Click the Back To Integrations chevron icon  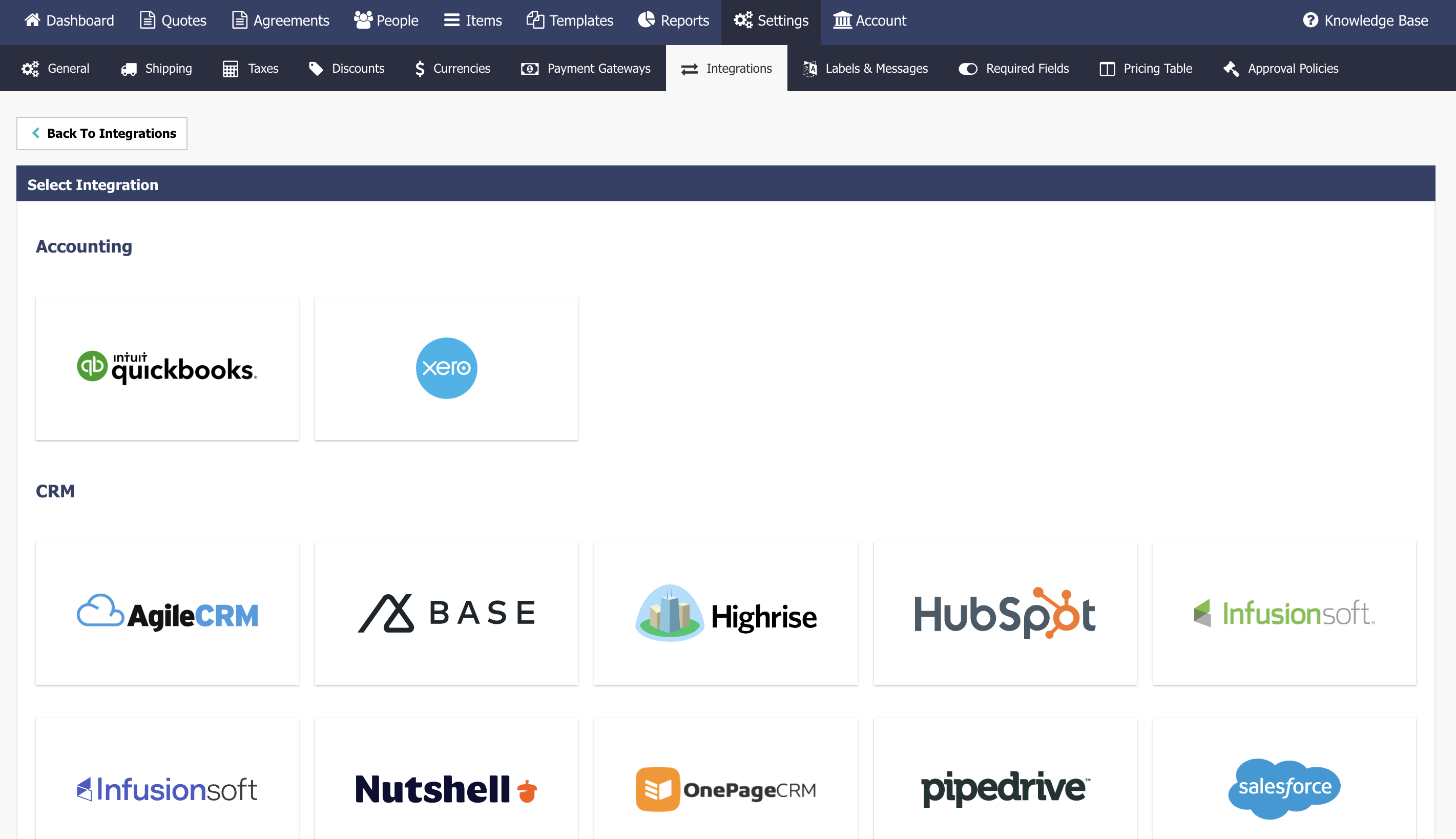coord(36,133)
